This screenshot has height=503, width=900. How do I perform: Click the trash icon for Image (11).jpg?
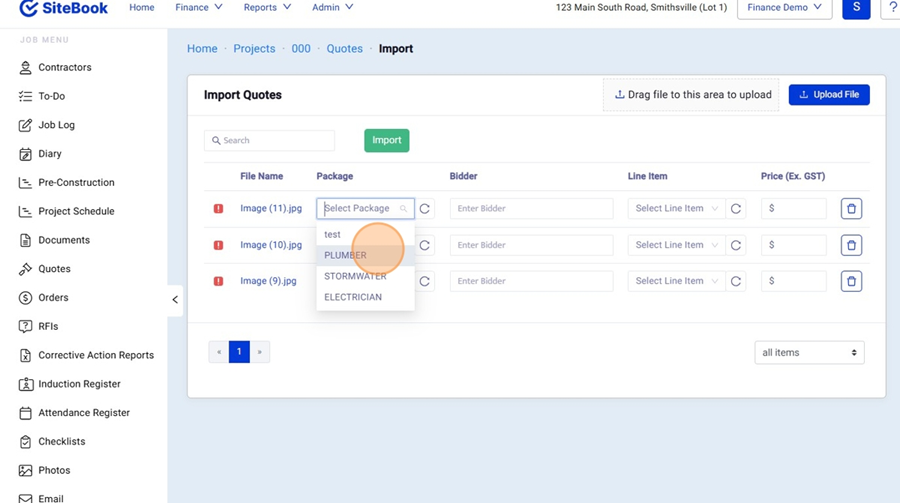coord(851,209)
